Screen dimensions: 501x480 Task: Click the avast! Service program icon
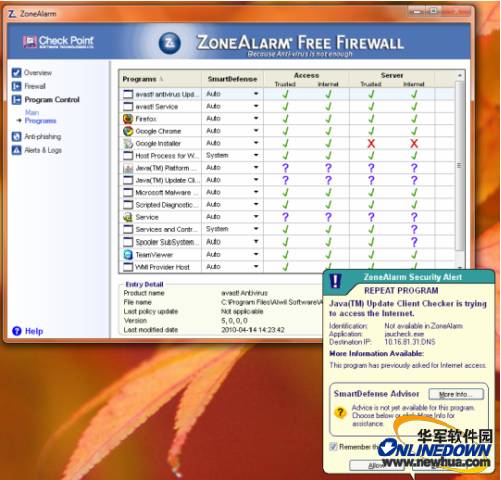[x=128, y=106]
